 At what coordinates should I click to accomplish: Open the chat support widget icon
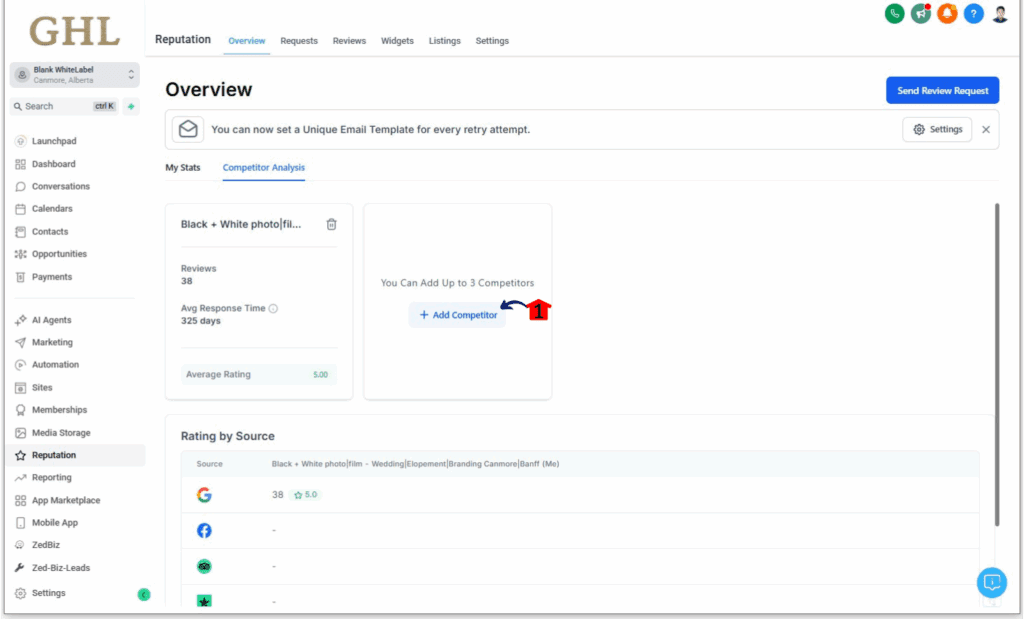tap(991, 582)
